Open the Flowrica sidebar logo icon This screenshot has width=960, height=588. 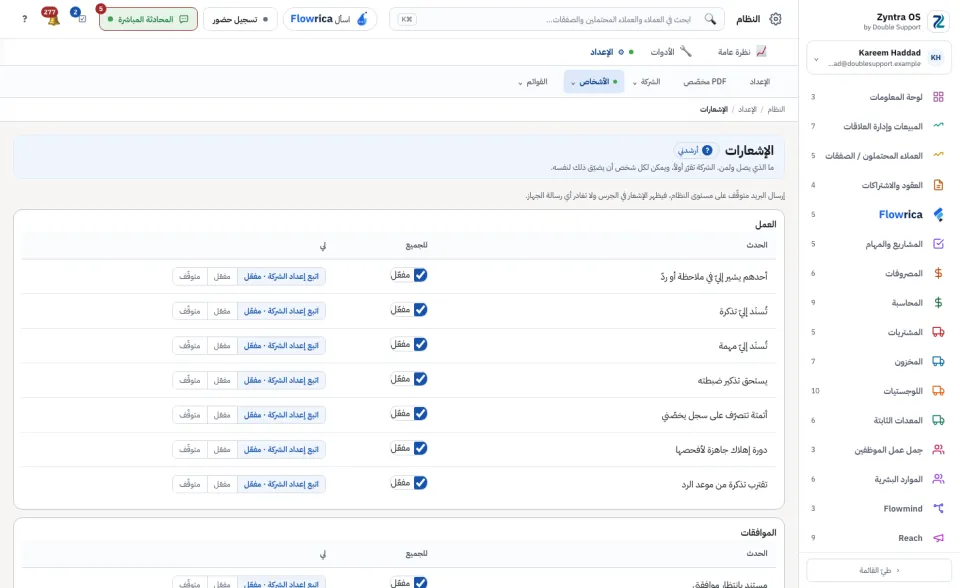coord(938,214)
